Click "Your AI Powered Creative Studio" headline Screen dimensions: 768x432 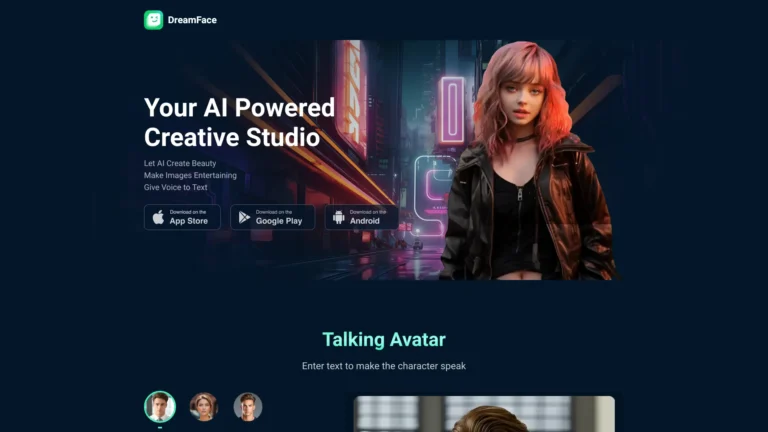click(x=239, y=122)
